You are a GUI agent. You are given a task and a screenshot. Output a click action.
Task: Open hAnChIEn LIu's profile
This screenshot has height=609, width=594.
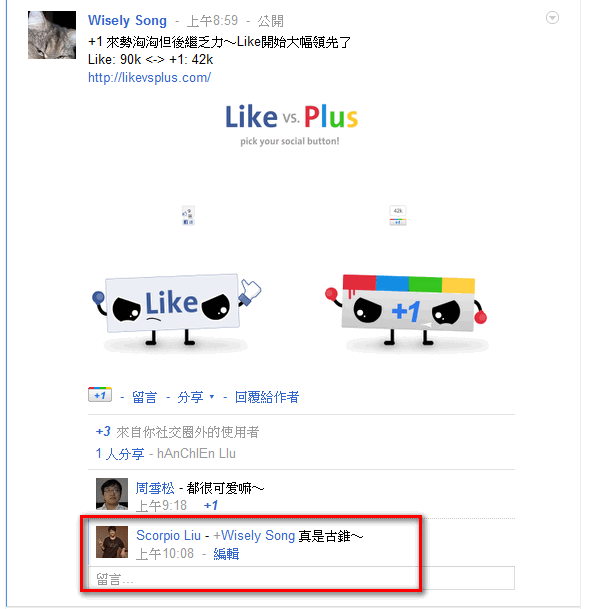click(196, 453)
